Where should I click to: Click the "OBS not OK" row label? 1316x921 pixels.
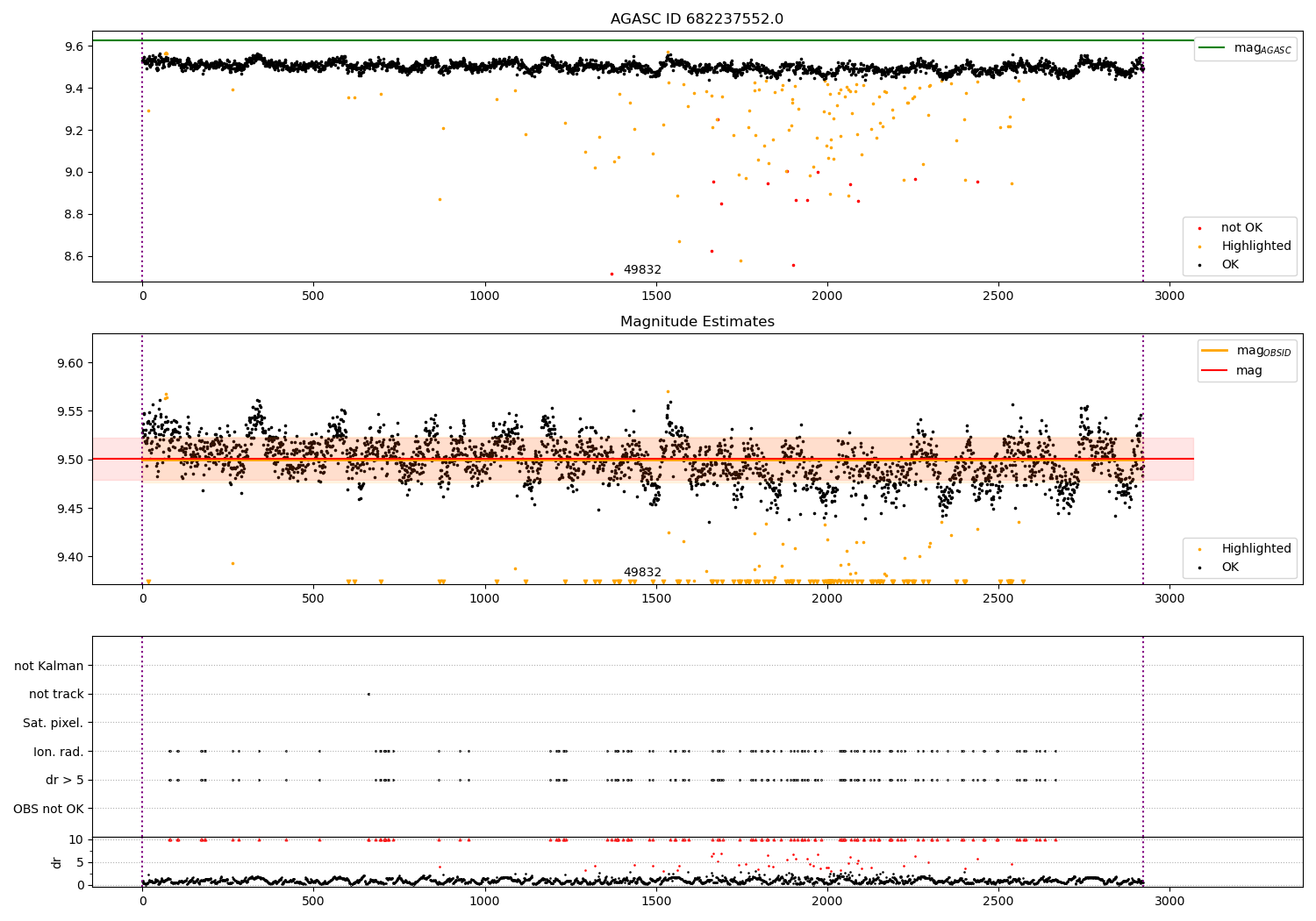click(x=49, y=809)
